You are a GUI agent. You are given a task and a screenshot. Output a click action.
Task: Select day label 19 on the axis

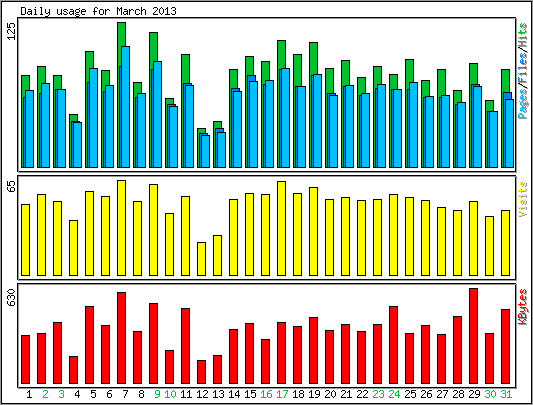[x=314, y=394]
